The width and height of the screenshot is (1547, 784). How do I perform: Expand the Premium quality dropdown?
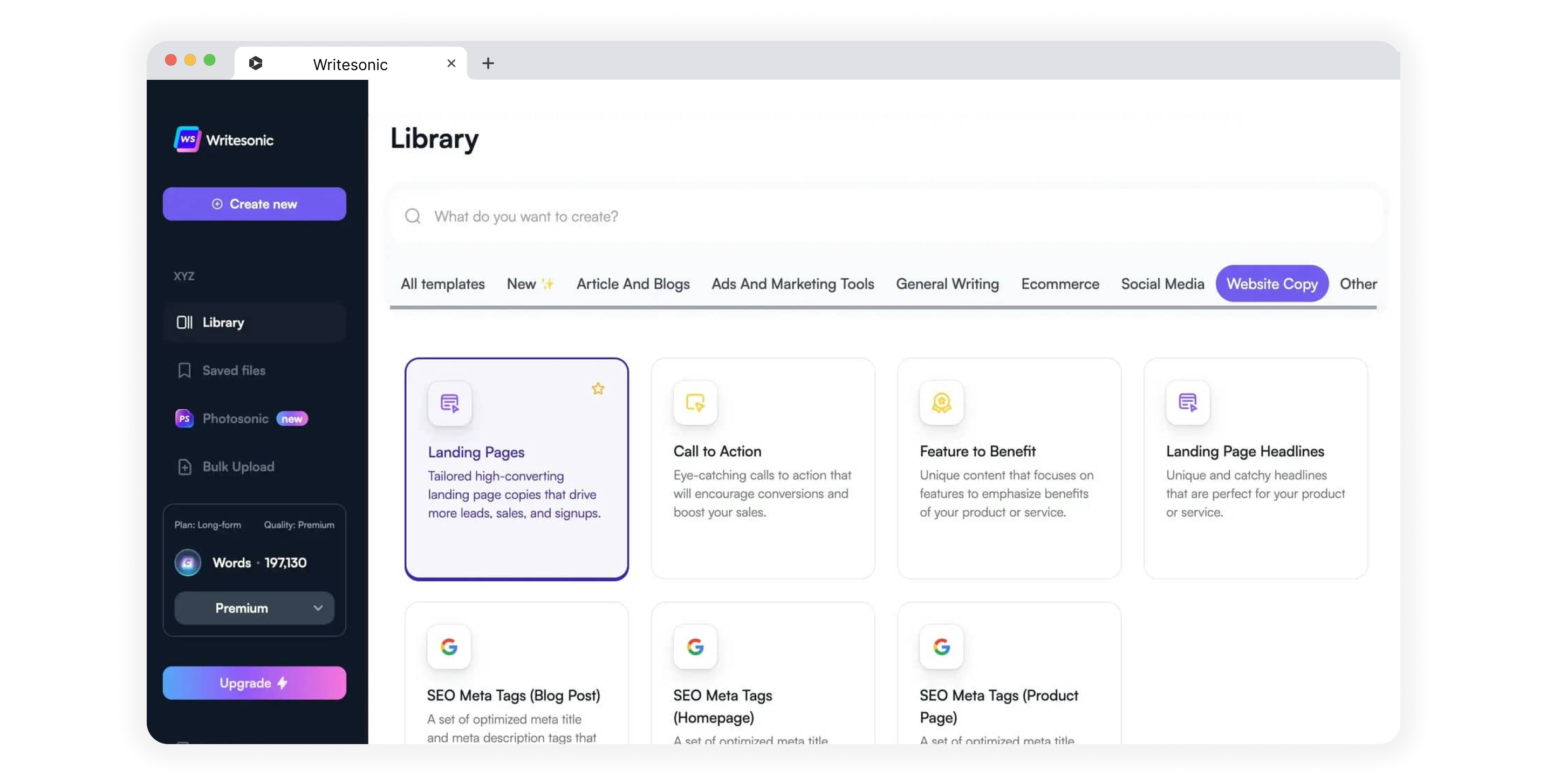[x=254, y=608]
